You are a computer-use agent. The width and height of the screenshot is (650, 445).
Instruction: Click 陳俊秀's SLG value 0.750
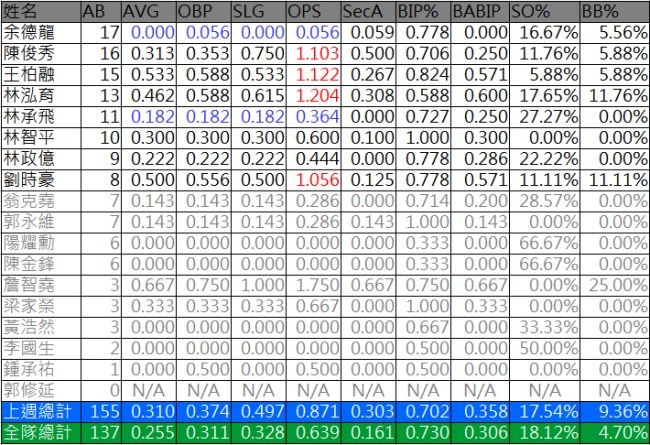(x=262, y=54)
